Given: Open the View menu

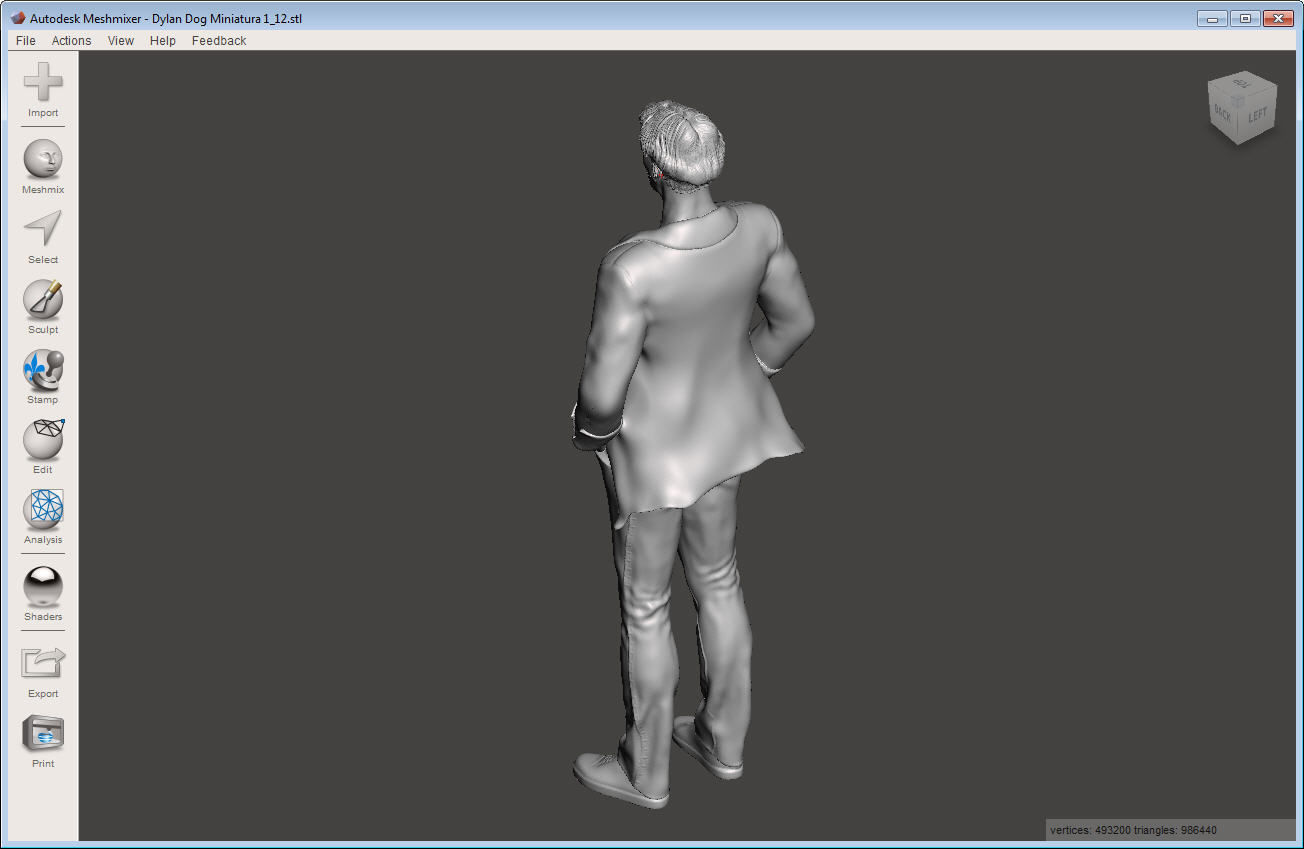Looking at the screenshot, I should click(121, 41).
